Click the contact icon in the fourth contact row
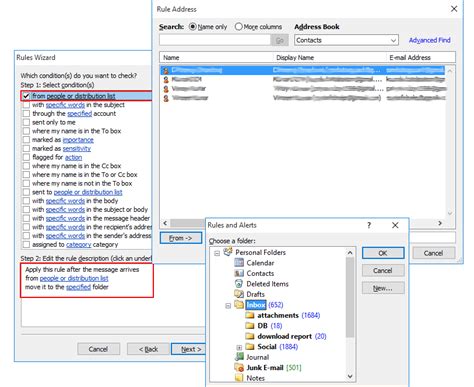474x387 pixels. pos(166,98)
